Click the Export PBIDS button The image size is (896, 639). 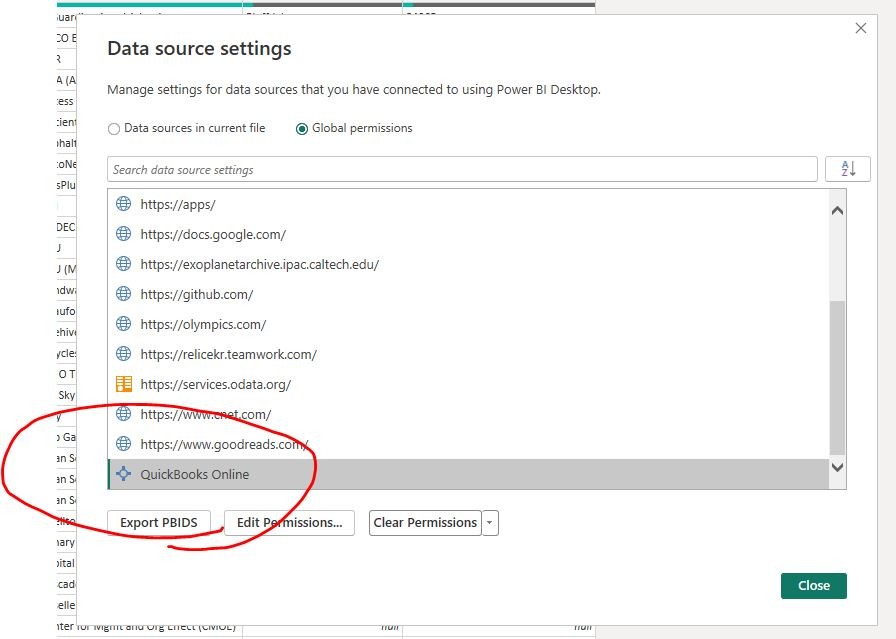pos(159,522)
